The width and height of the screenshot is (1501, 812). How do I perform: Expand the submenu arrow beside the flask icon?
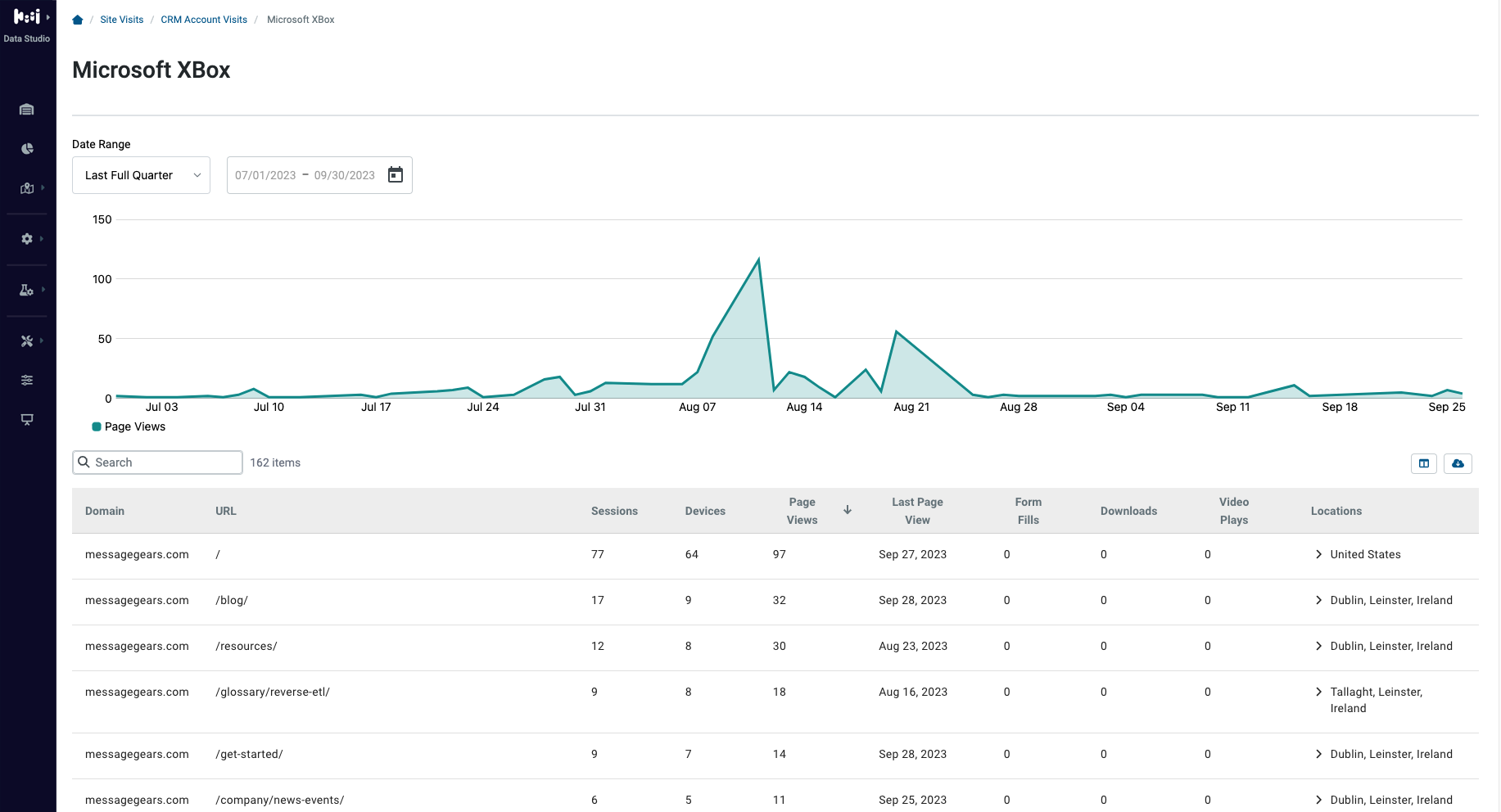[x=43, y=290]
